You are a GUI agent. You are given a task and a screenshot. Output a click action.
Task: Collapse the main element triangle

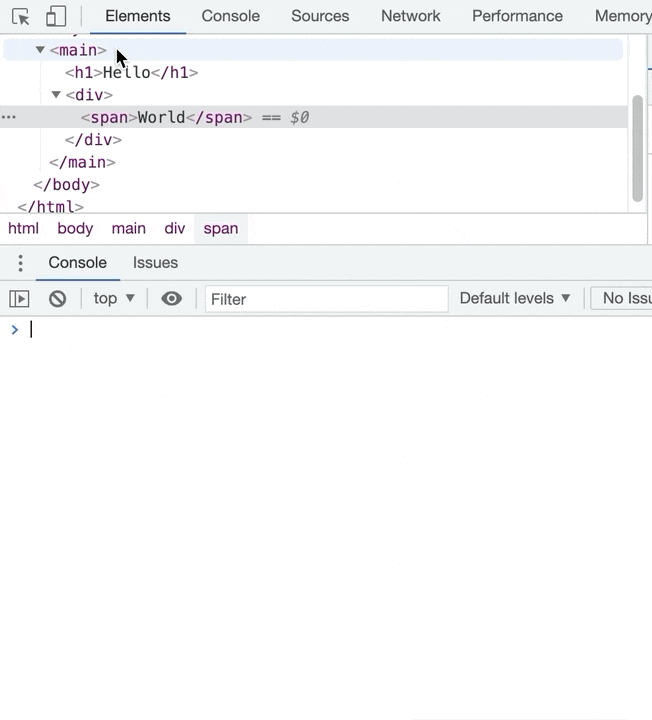pyautogui.click(x=40, y=50)
